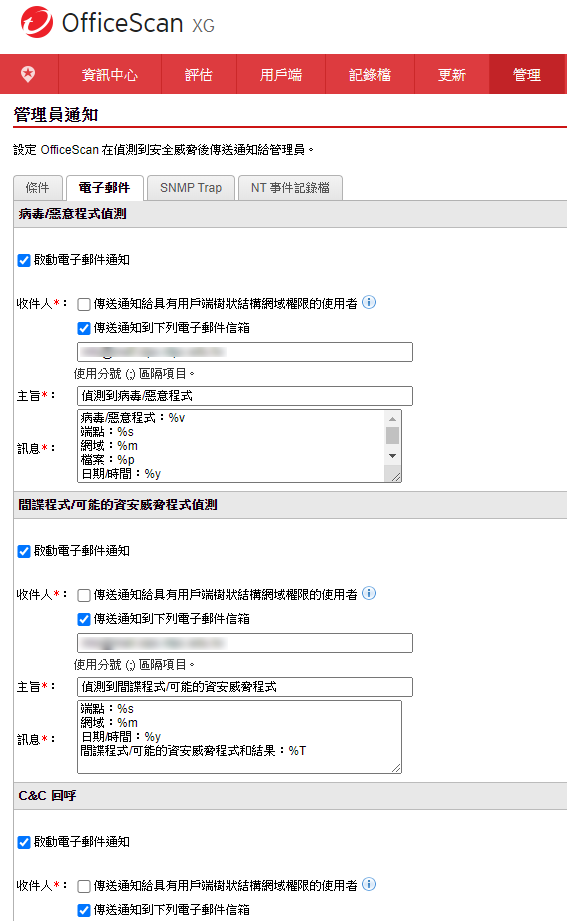This screenshot has height=921, width=567.
Task: Click info icon in spyware recipients row
Action: [369, 593]
